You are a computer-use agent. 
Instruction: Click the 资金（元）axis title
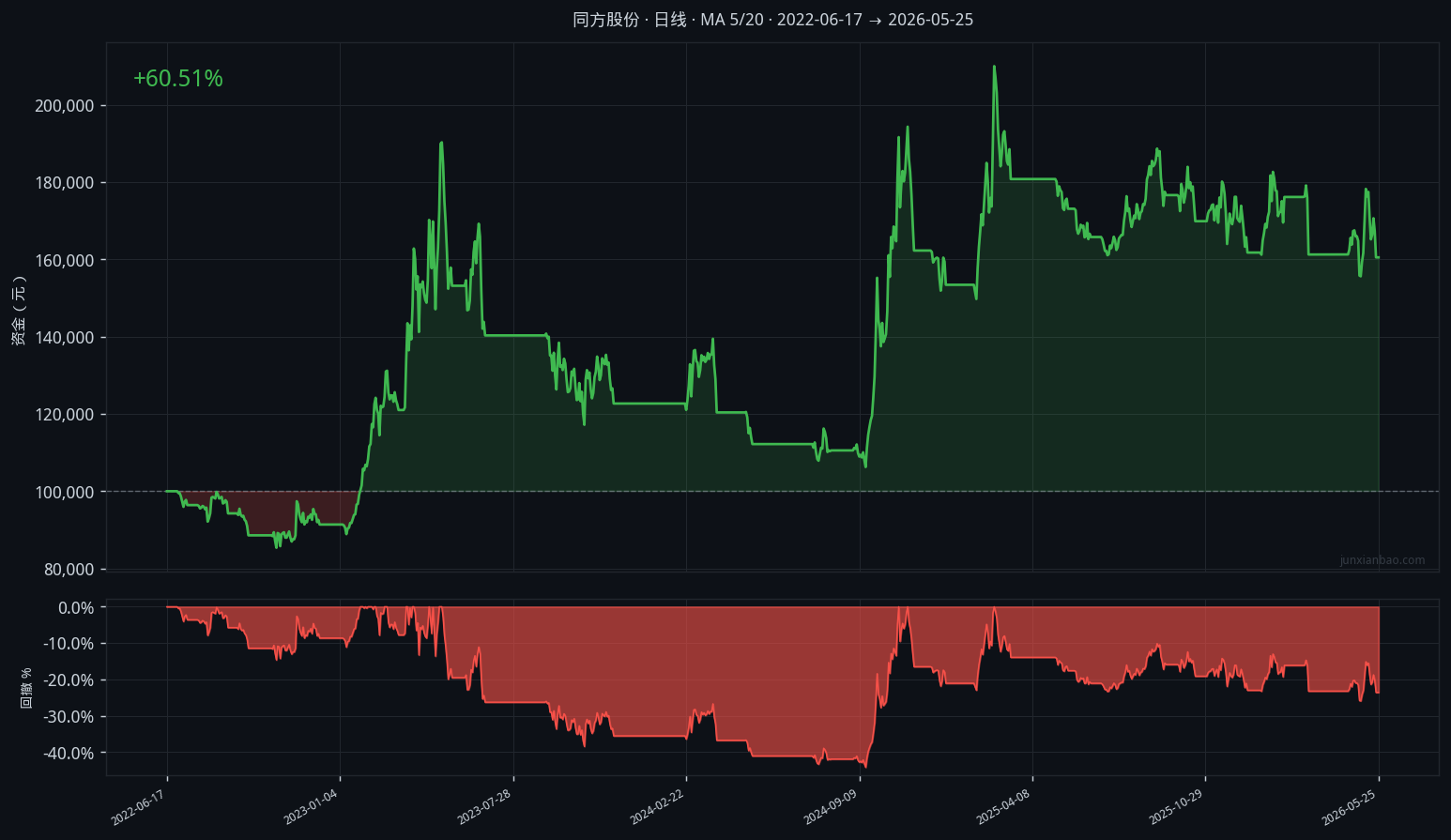point(19,310)
